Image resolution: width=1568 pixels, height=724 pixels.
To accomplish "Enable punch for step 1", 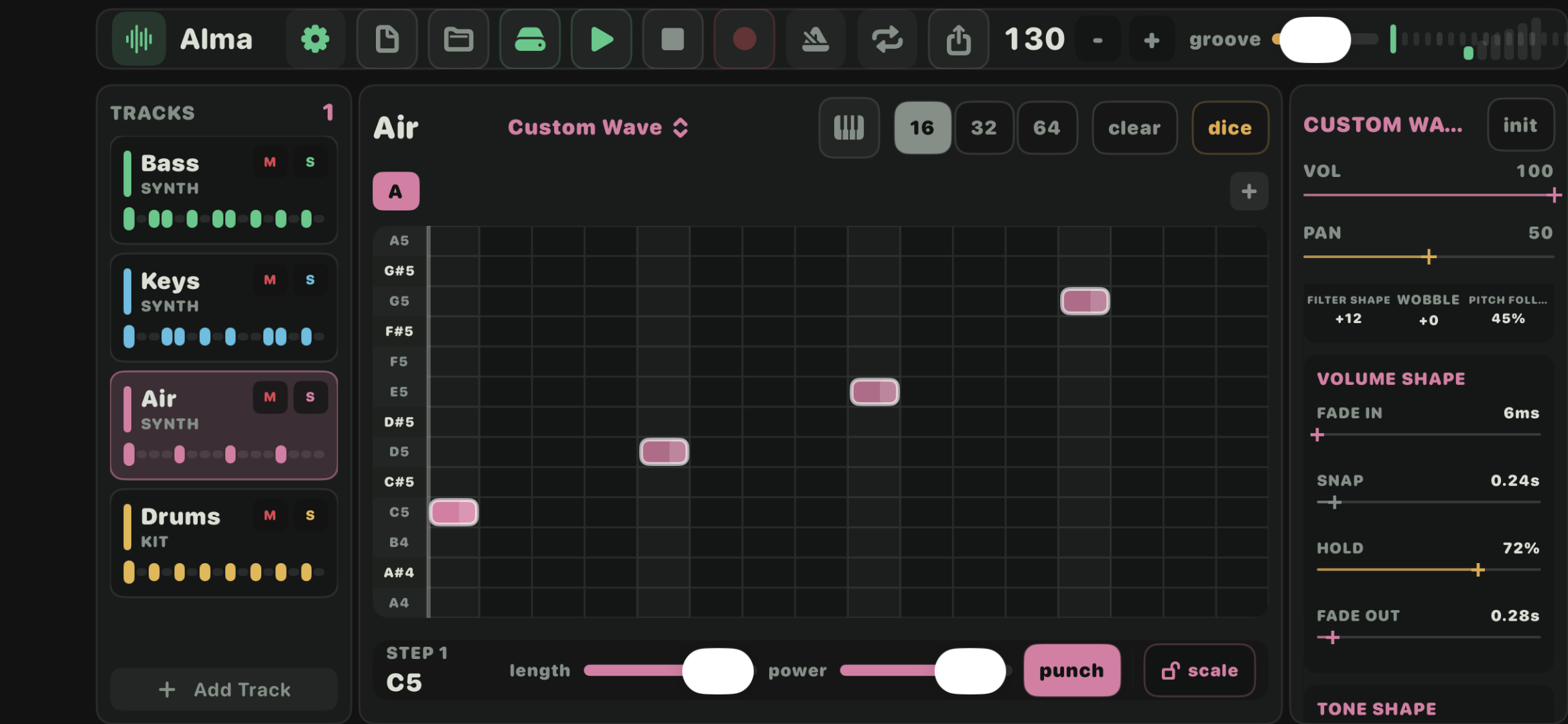I will tap(1071, 670).
